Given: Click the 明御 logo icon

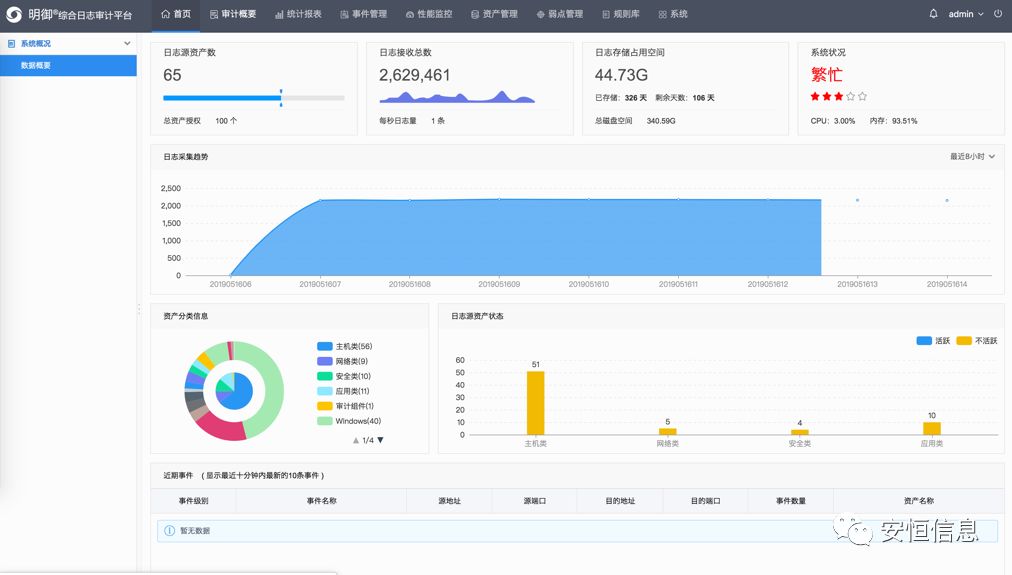Looking at the screenshot, I should click(15, 15).
